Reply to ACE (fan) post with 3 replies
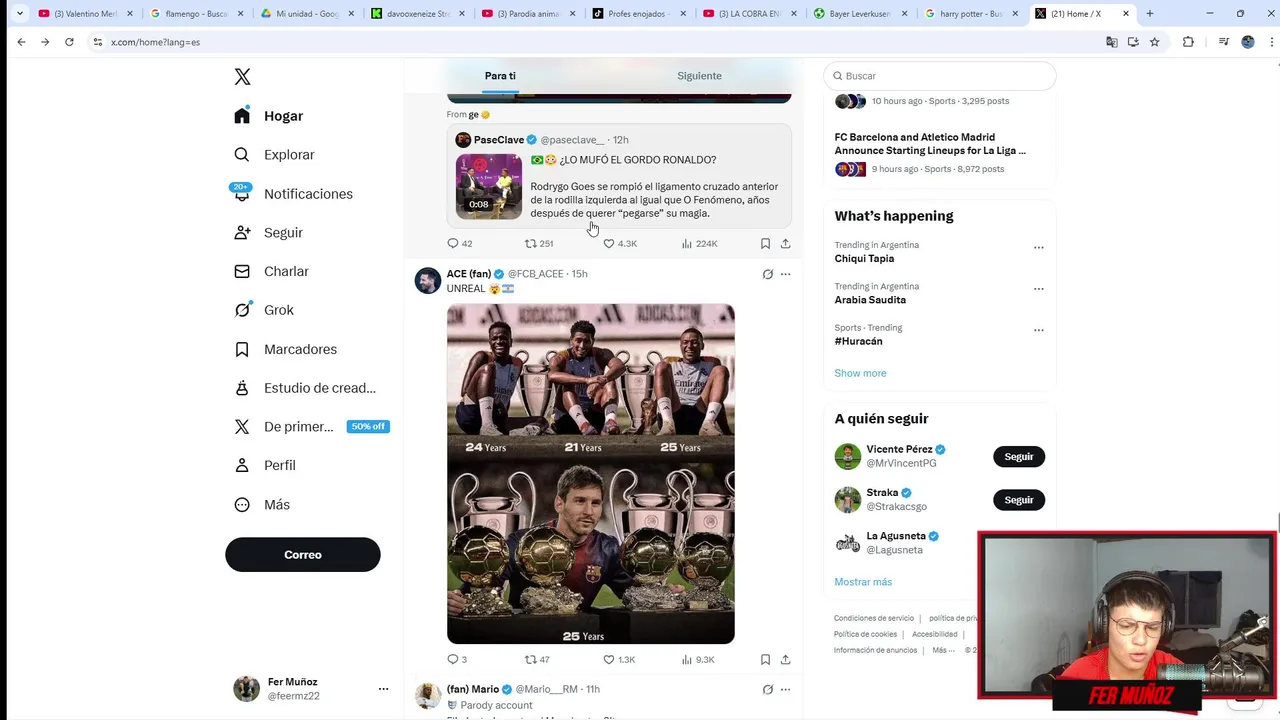The image size is (1280, 720). point(457,659)
